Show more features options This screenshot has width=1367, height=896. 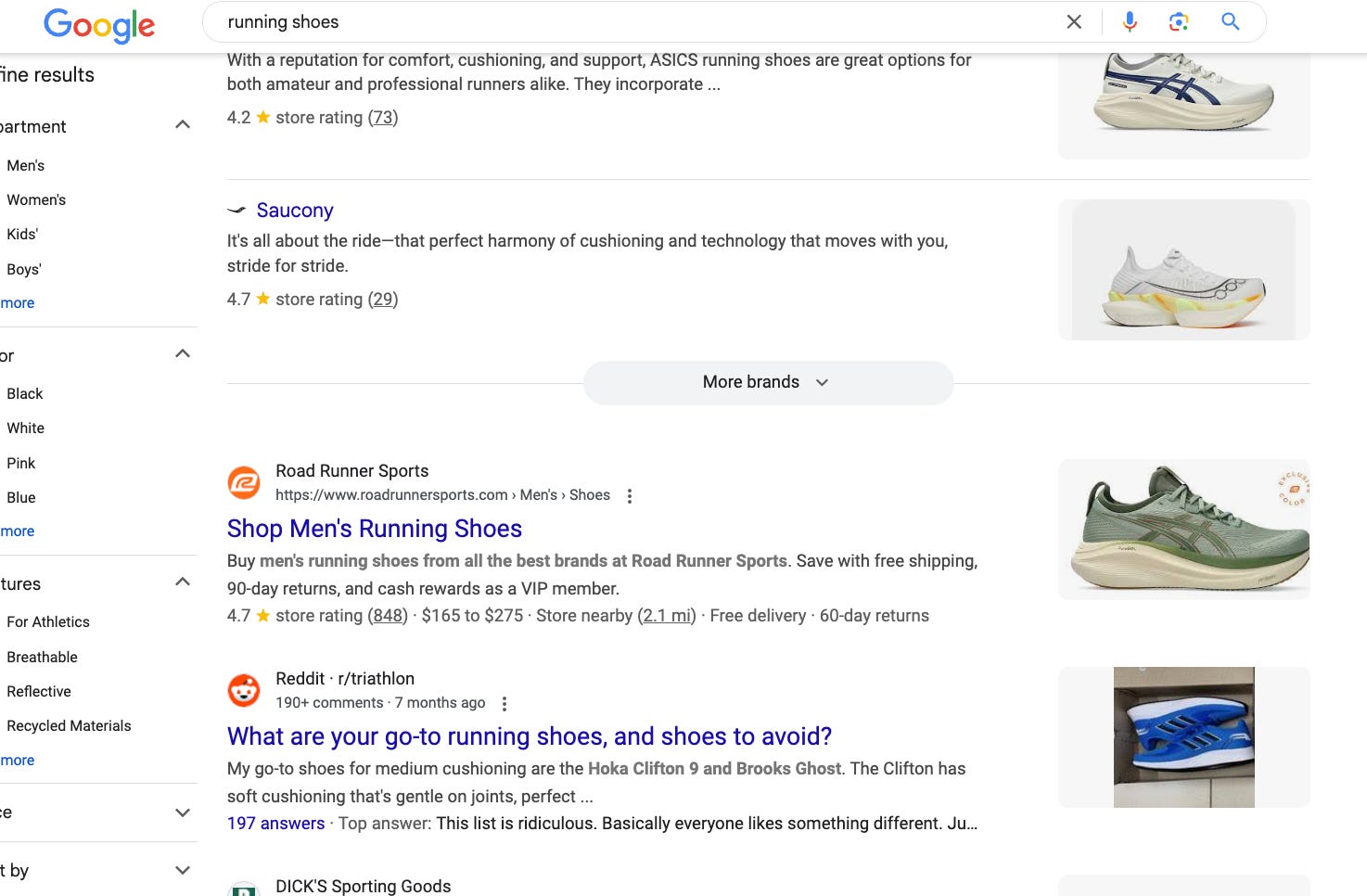point(18,760)
